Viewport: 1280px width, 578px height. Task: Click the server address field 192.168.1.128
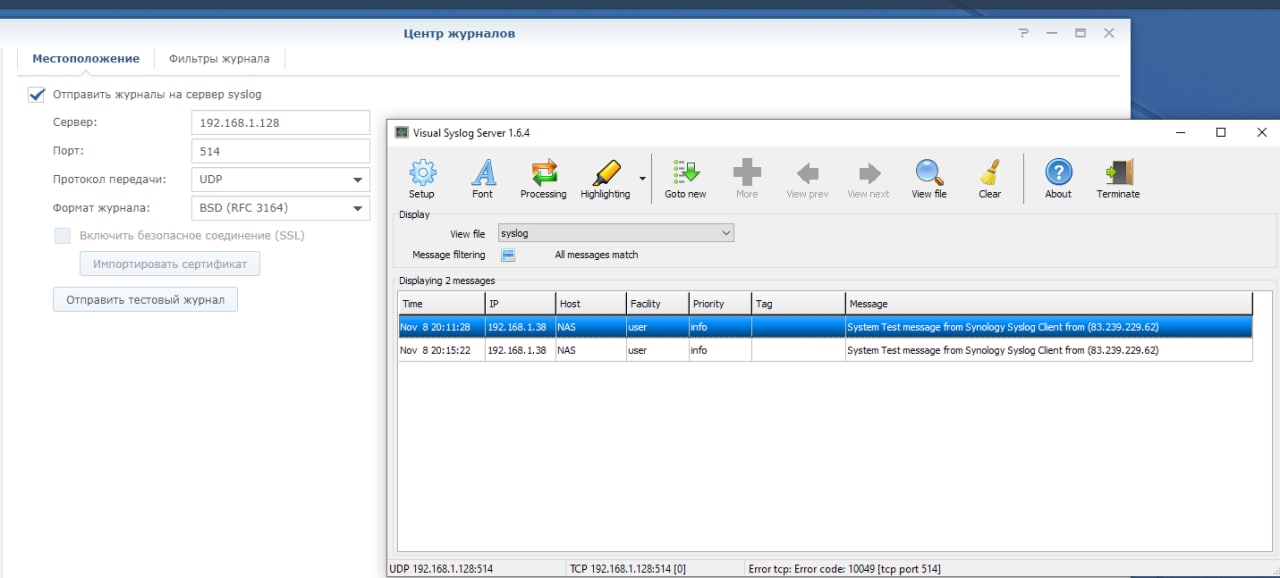point(280,123)
